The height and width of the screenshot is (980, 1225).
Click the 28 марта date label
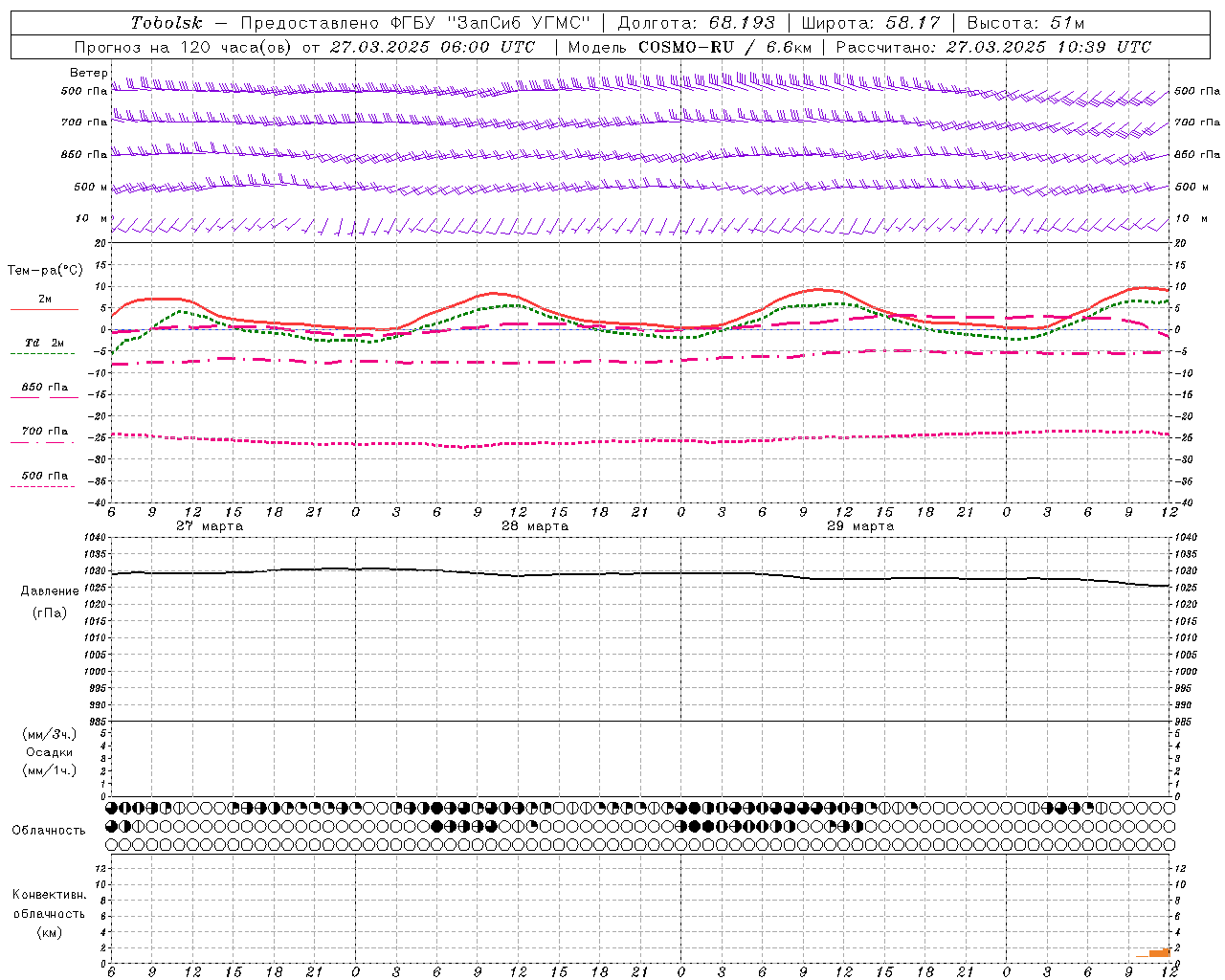click(535, 526)
